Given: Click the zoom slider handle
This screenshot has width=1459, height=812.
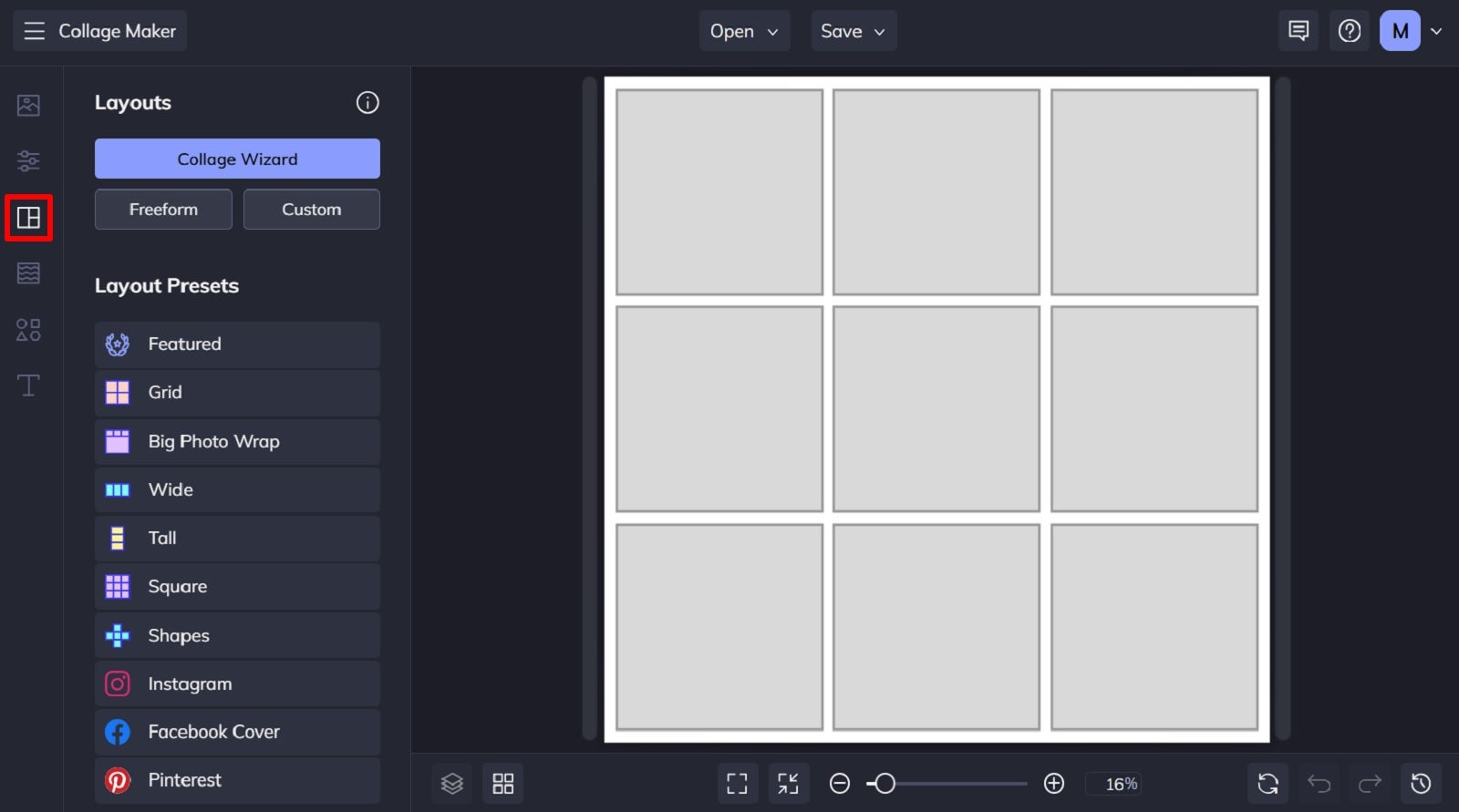Looking at the screenshot, I should tap(885, 784).
